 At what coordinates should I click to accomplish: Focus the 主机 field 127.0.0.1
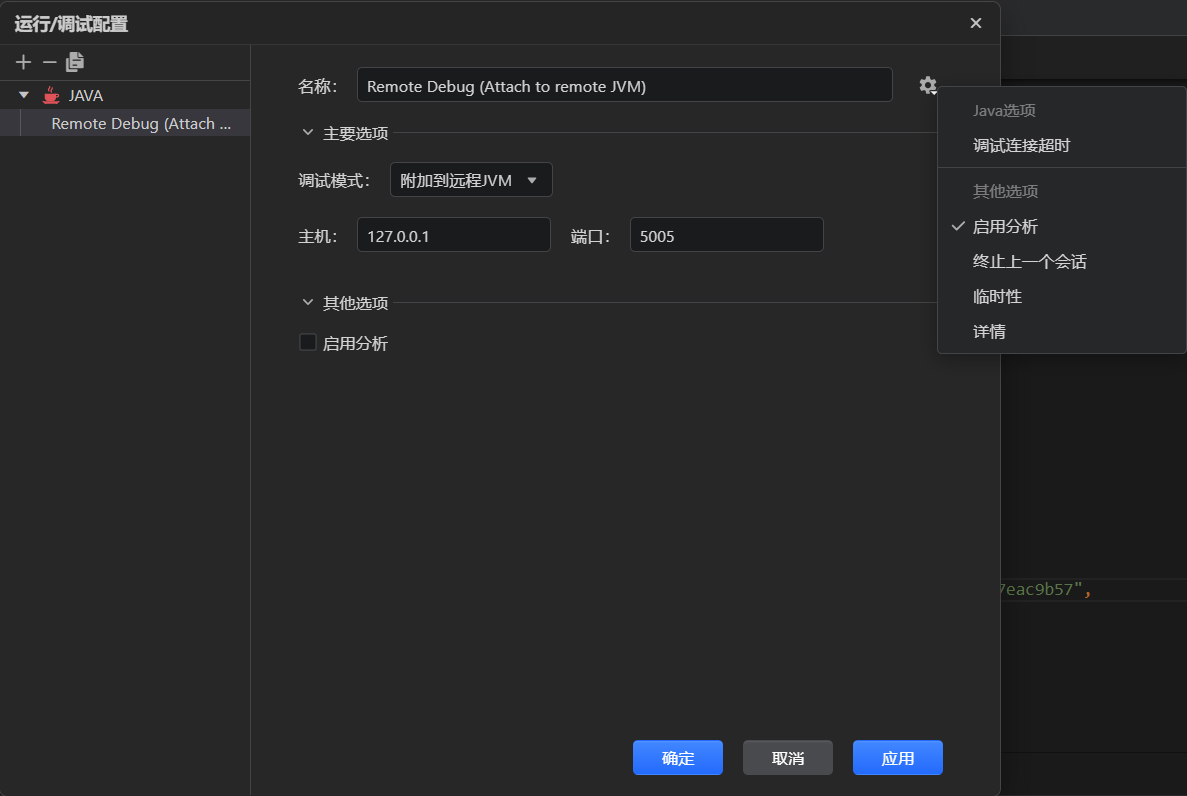coord(453,236)
